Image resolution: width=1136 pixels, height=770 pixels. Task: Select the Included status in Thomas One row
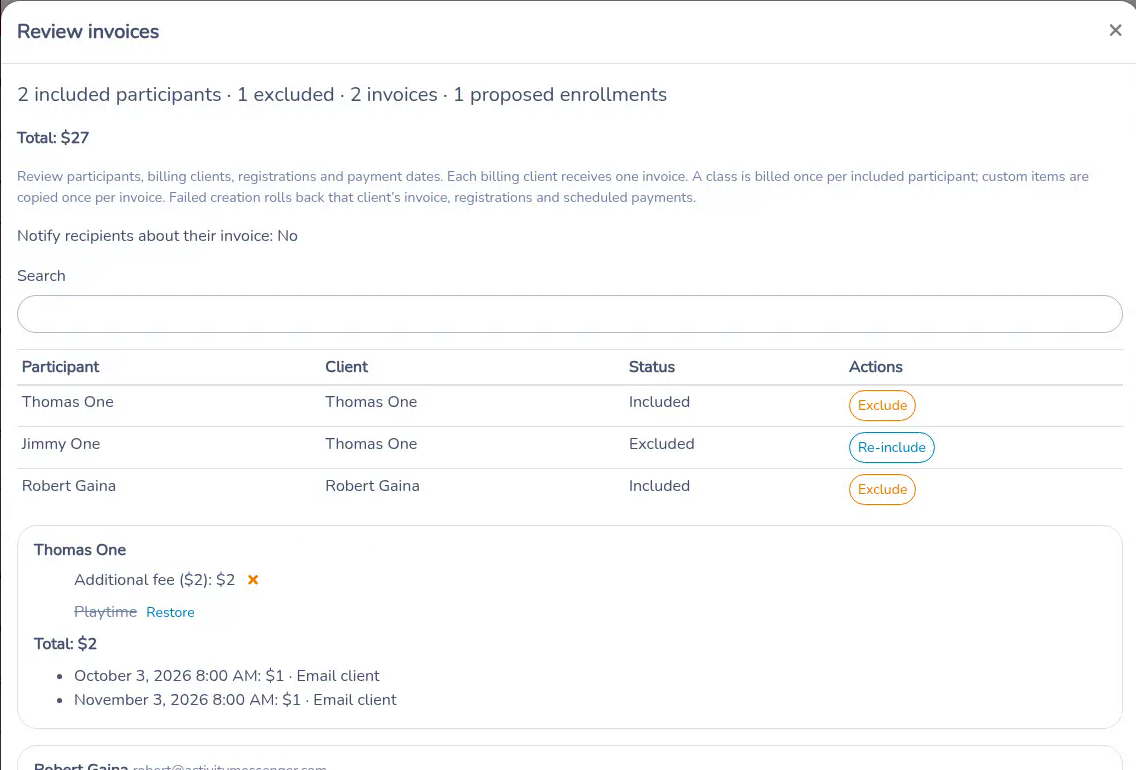(659, 401)
